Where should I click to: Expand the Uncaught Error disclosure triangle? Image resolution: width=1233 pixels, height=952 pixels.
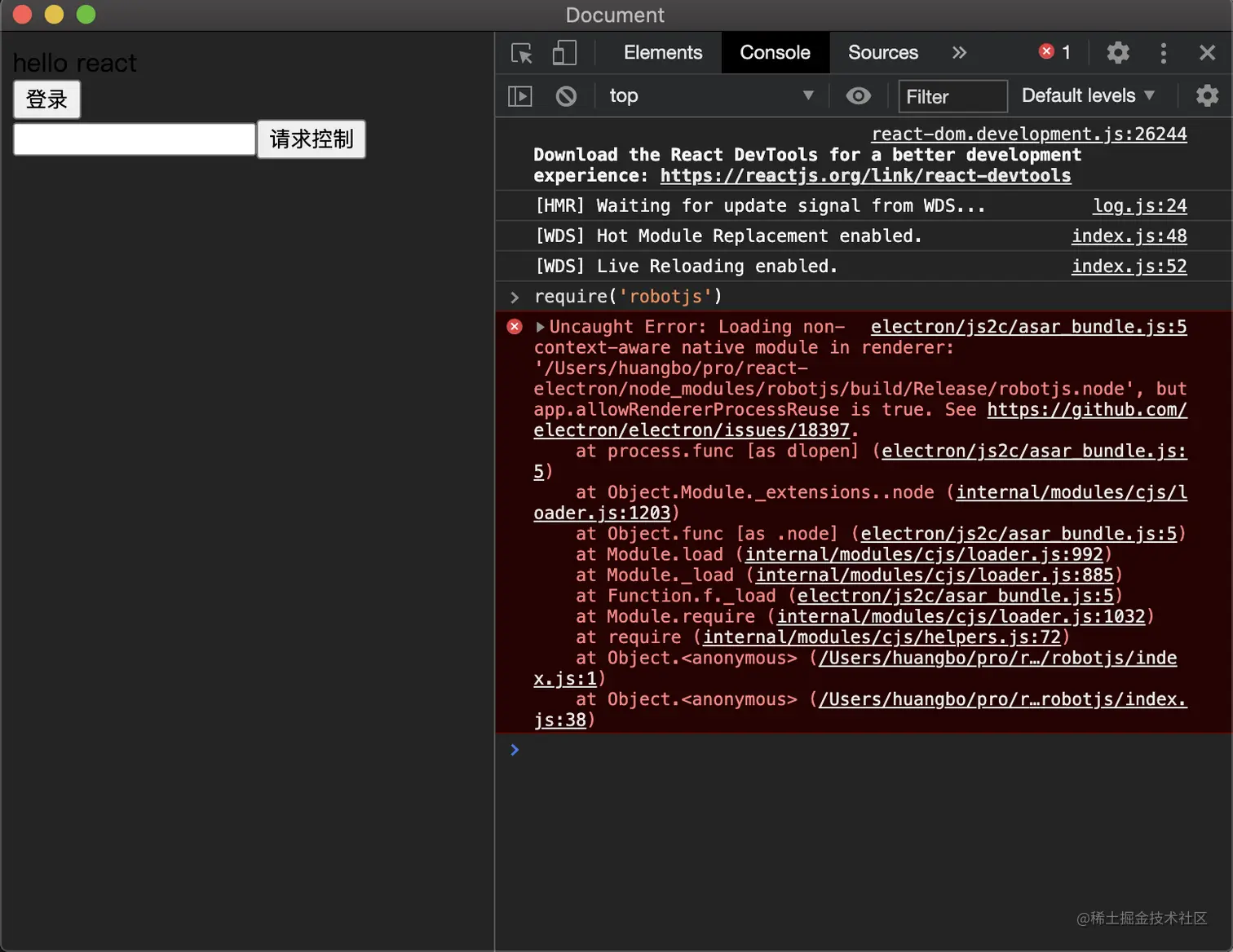click(x=540, y=327)
